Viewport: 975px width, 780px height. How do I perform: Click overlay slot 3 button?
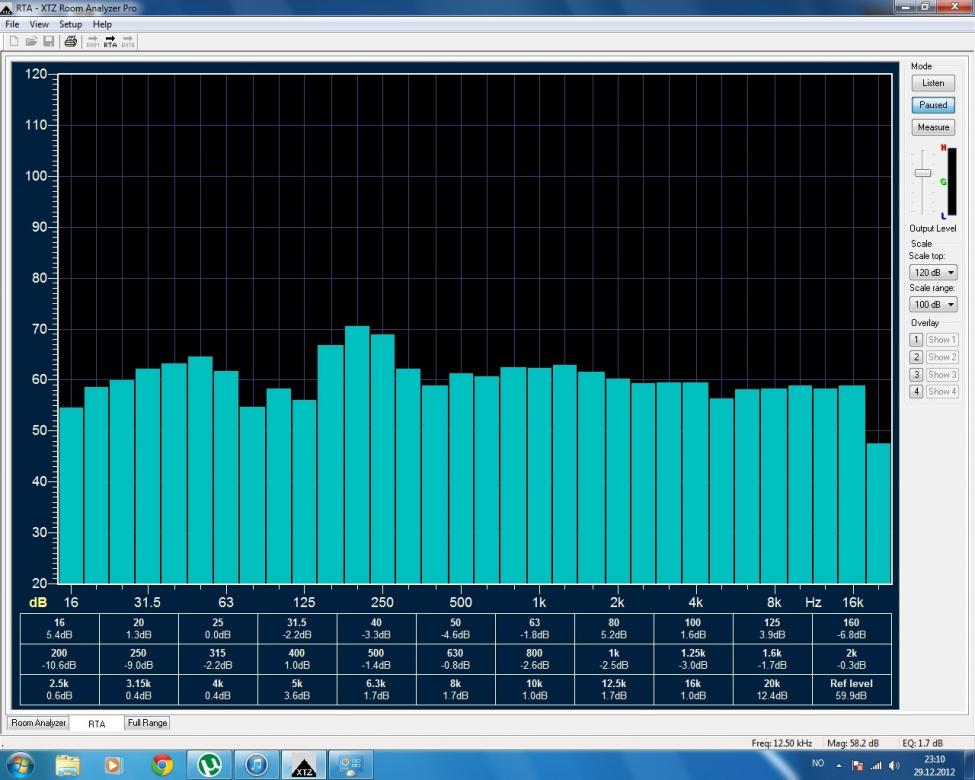pyautogui.click(x=915, y=374)
